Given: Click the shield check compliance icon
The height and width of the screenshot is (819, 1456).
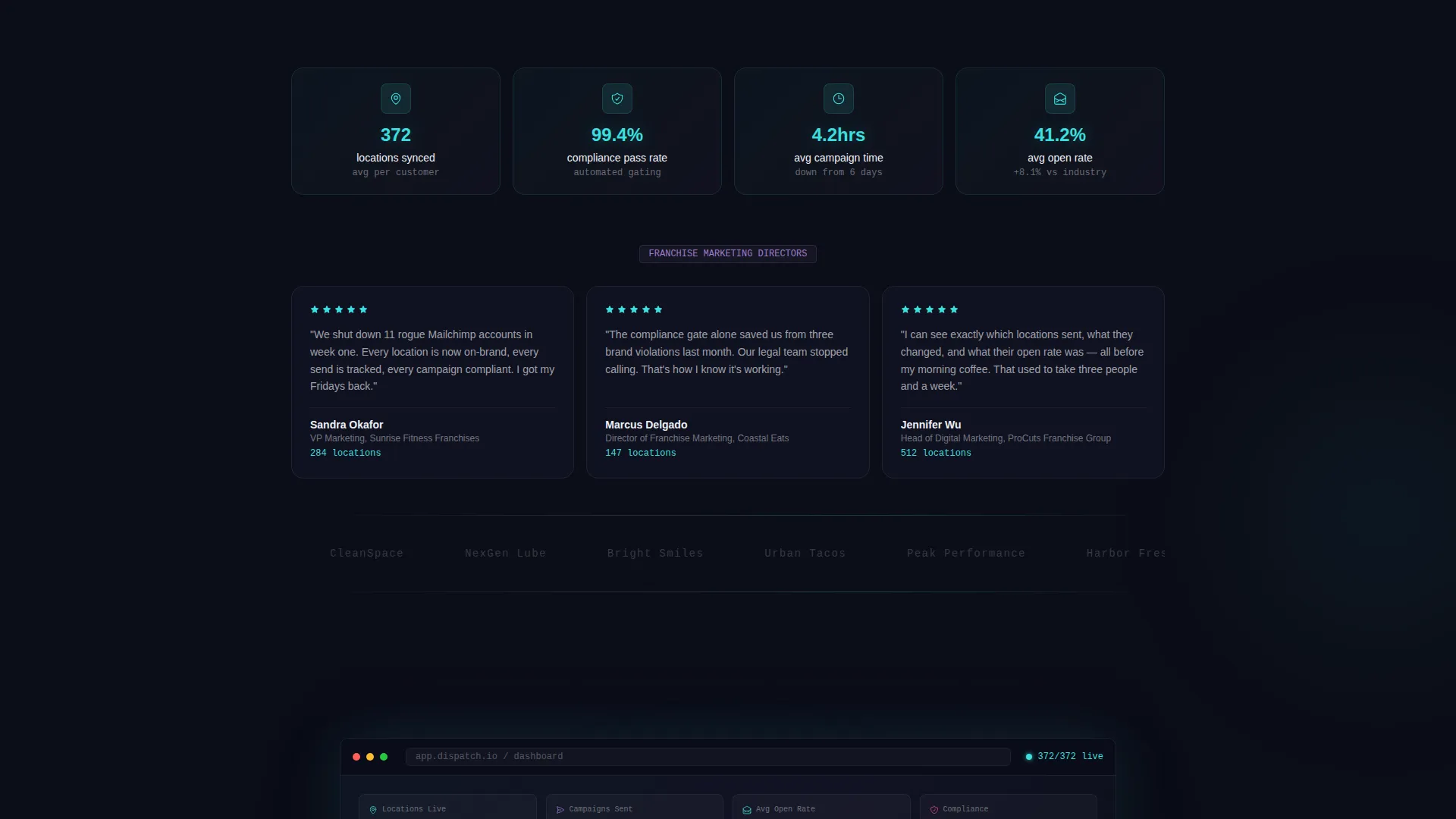Looking at the screenshot, I should tap(617, 99).
